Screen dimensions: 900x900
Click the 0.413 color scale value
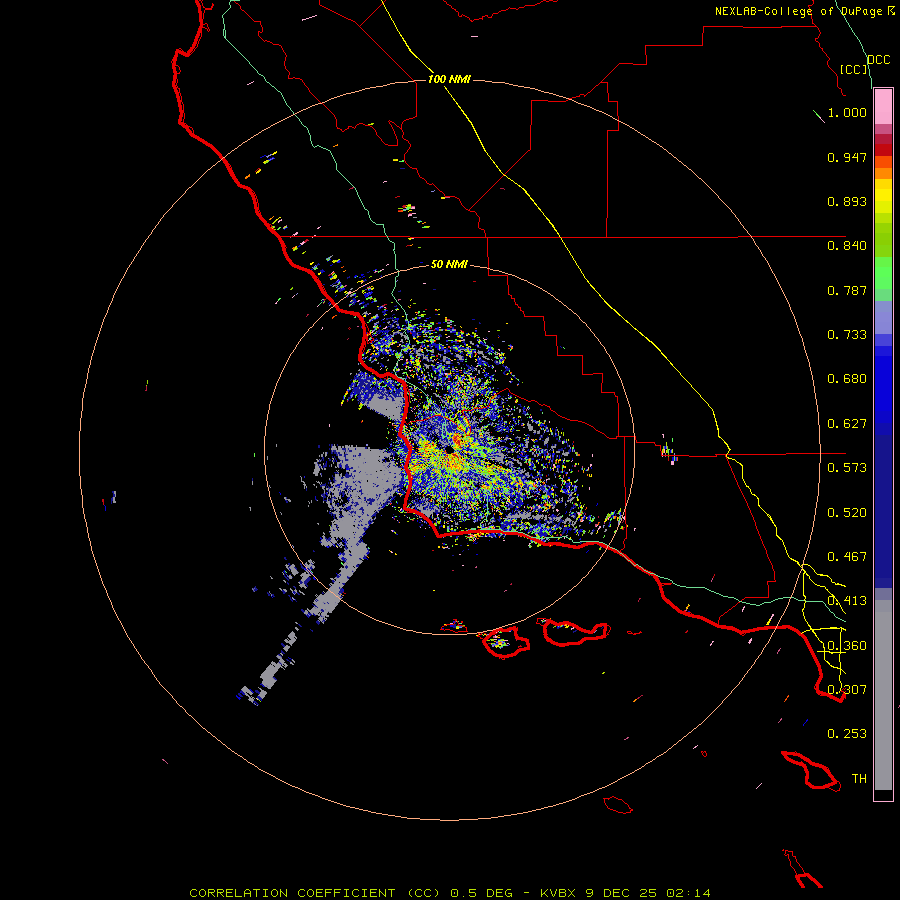[847, 601]
